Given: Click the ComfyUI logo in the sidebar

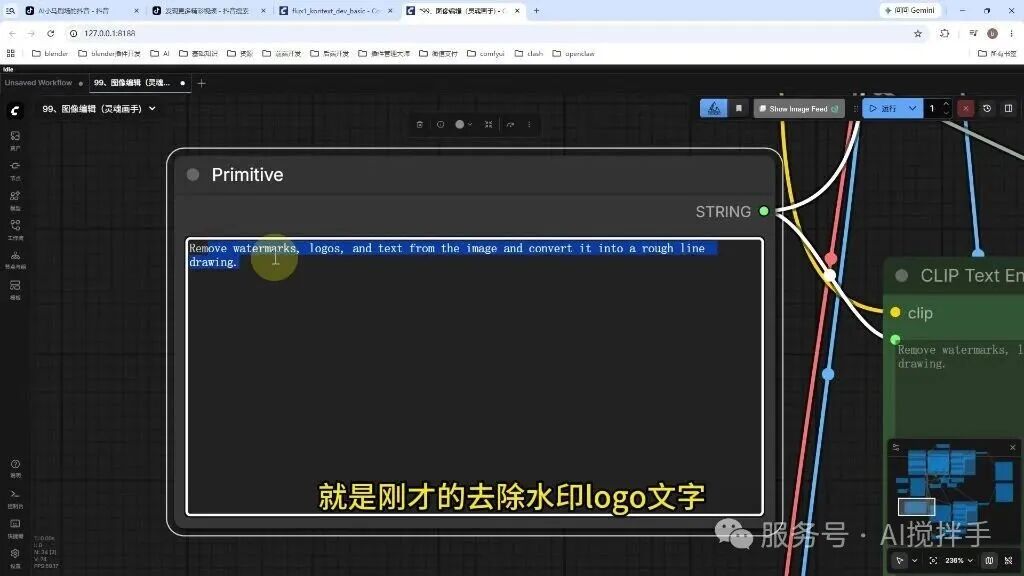Looking at the screenshot, I should coord(15,110).
